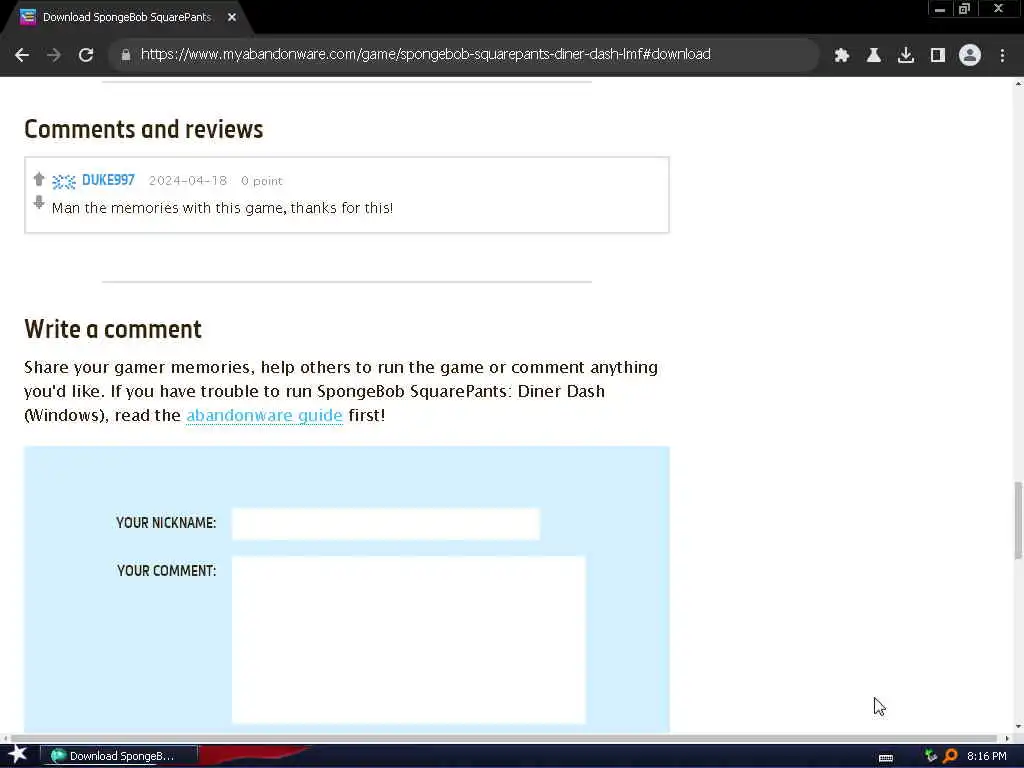This screenshot has width=1024, height=768.
Task: Toggle the side panel icon
Action: point(938,55)
